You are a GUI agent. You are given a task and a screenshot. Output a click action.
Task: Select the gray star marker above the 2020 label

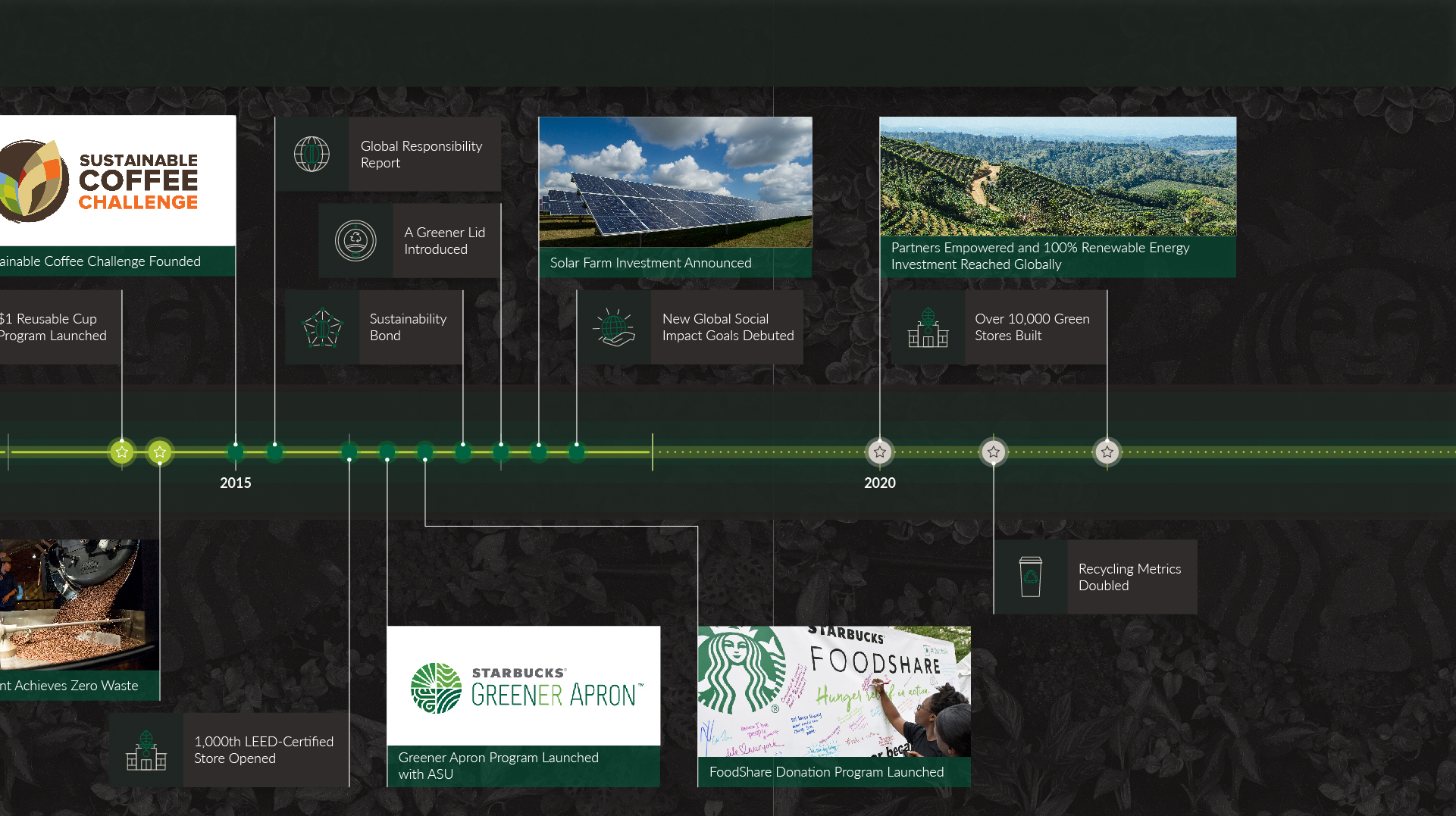tap(880, 452)
